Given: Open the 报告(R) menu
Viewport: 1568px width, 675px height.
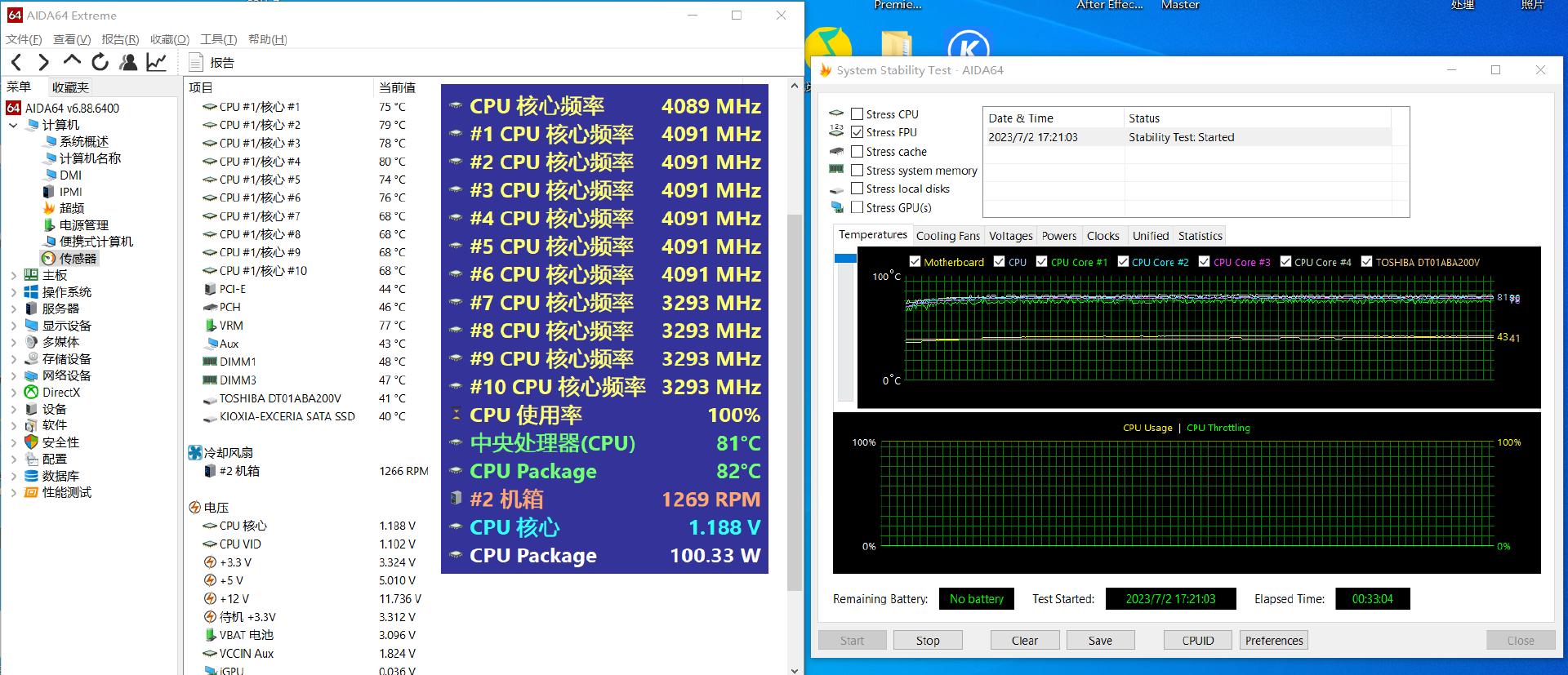Looking at the screenshot, I should [120, 39].
